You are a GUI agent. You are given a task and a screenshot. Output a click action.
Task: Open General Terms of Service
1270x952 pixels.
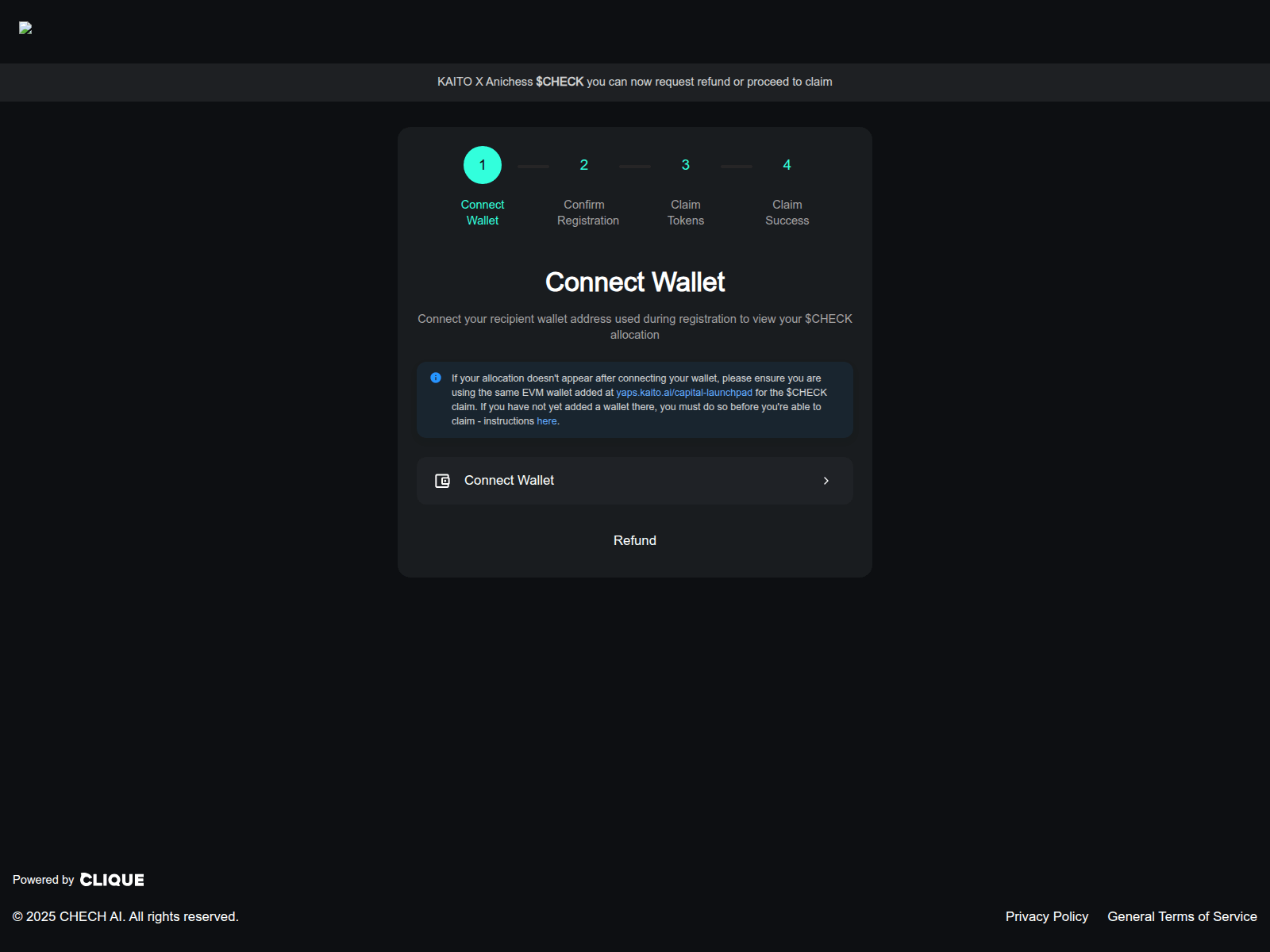pyautogui.click(x=1182, y=916)
